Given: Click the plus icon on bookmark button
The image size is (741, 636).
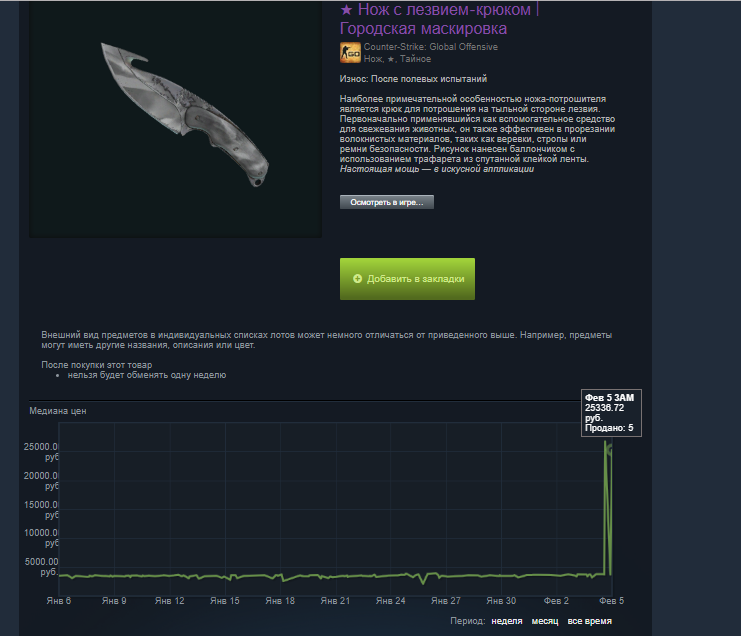Looking at the screenshot, I should coord(358,279).
